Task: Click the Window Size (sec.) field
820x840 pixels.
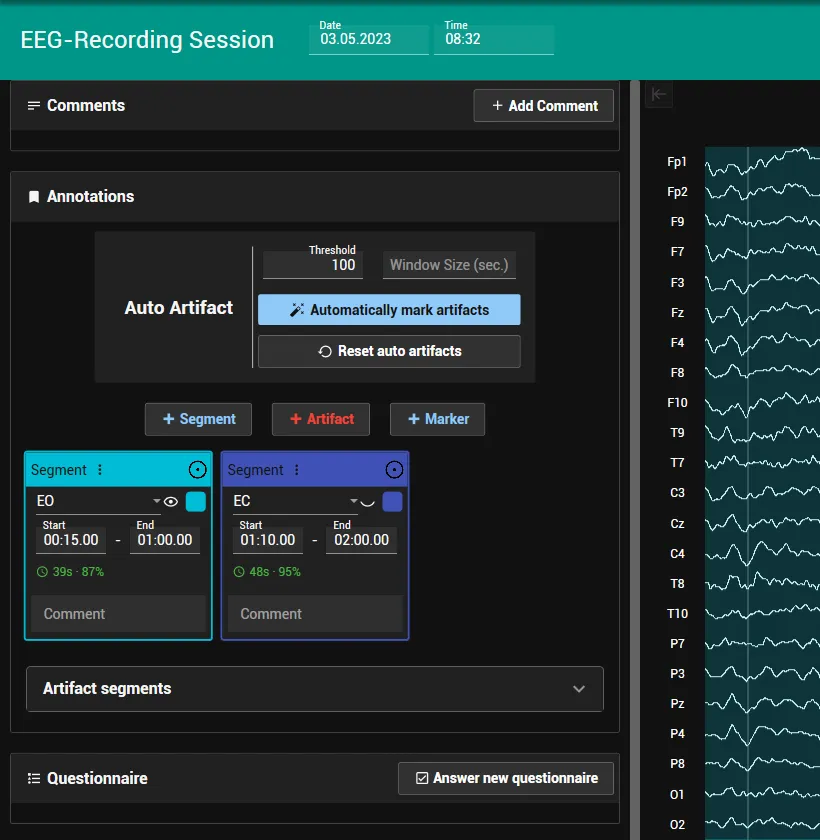Action: 449,265
